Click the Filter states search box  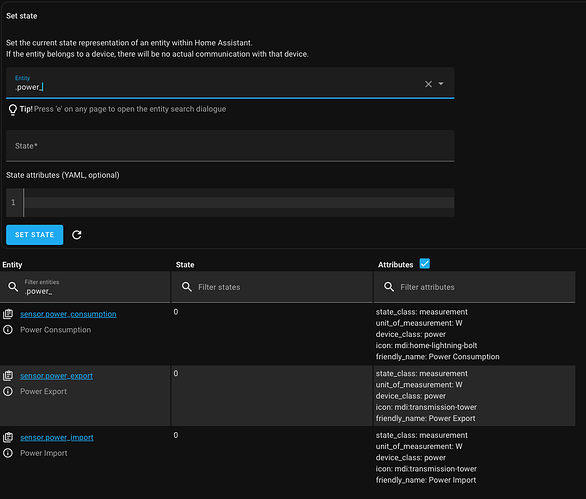coord(272,287)
